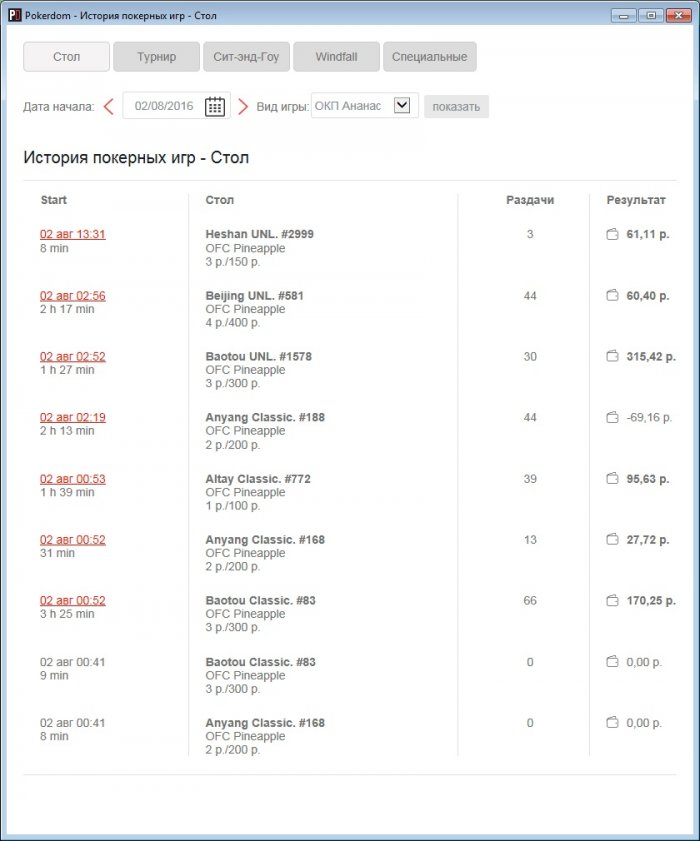
Task: Minimize the Pokerdom window
Action: click(623, 15)
